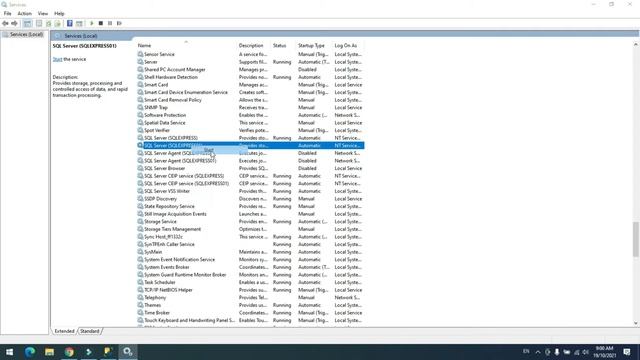This screenshot has height=360, width=640.
Task: Go back using the toolbar Back arrow
Action: click(5, 23)
